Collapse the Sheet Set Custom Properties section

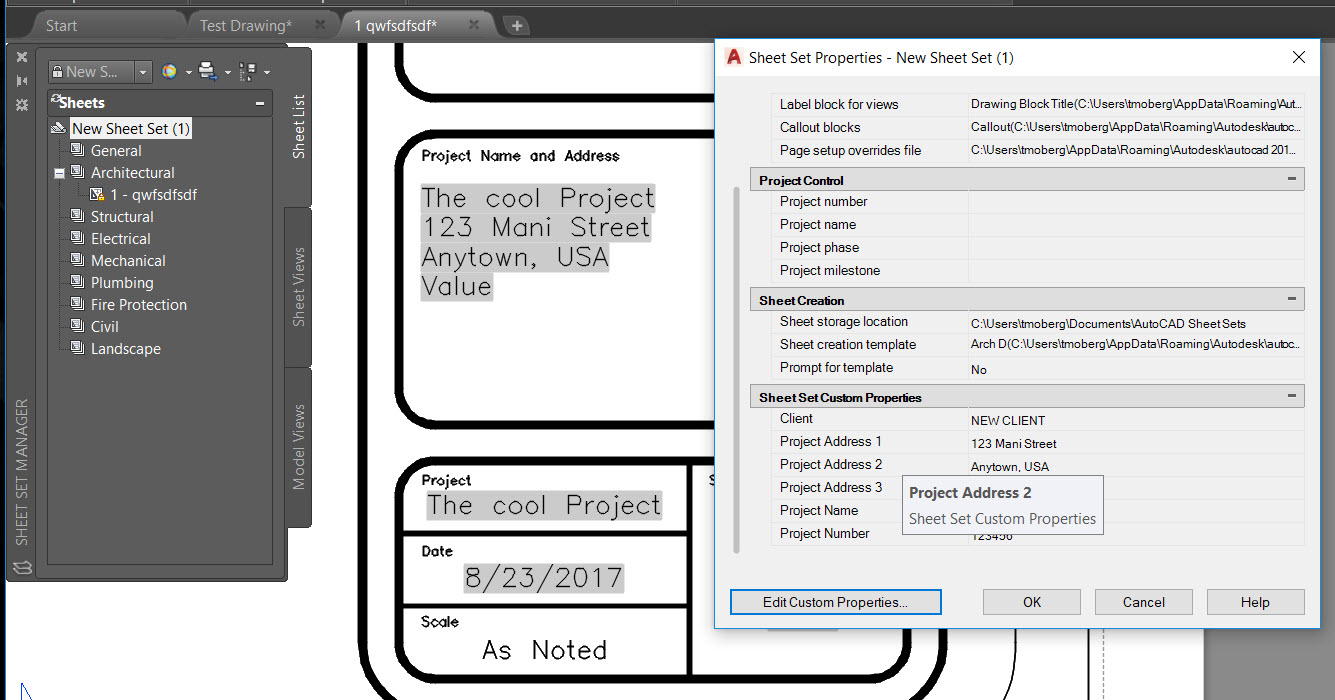1293,396
